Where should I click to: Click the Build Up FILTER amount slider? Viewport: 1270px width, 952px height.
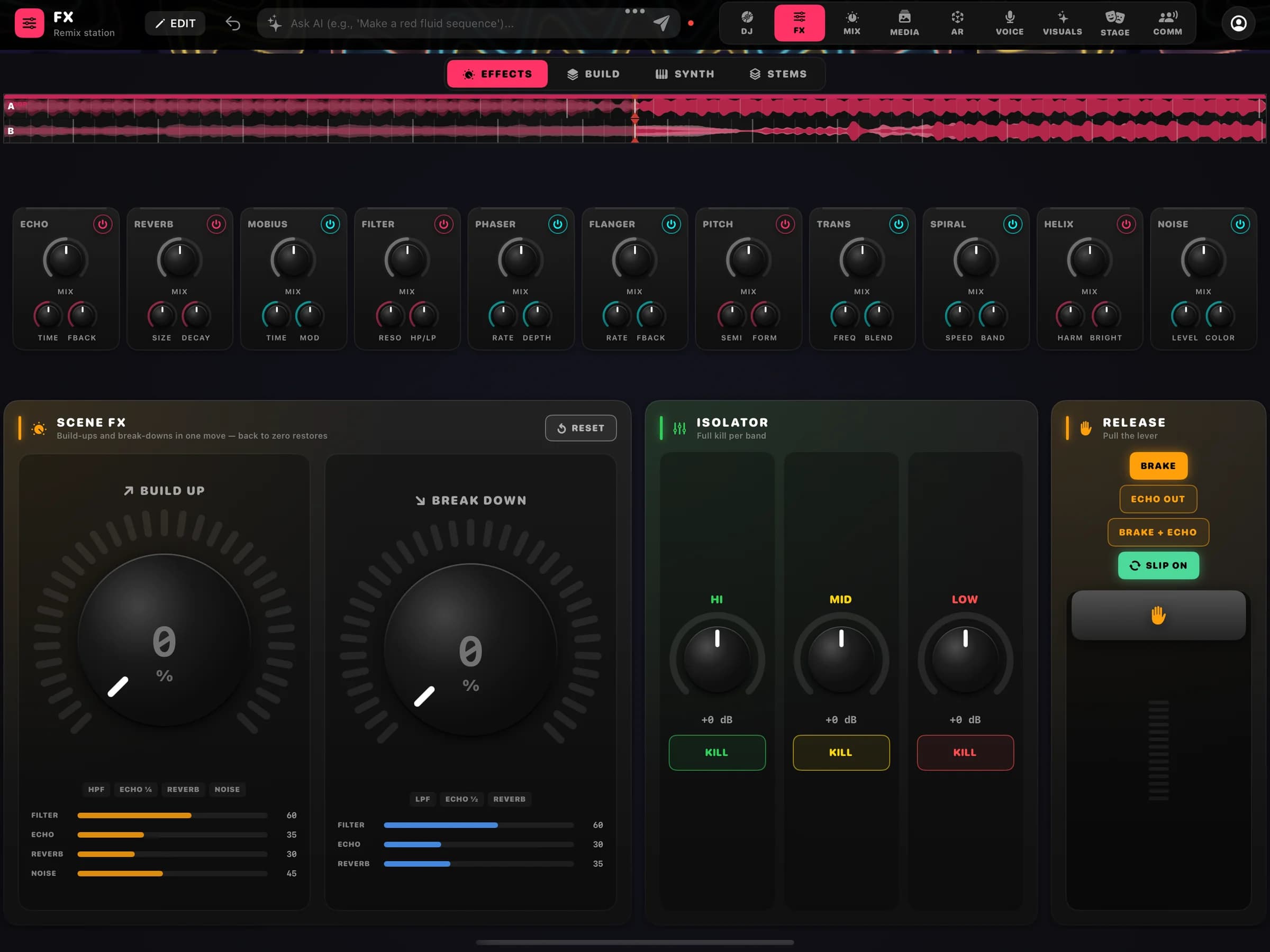coord(172,816)
